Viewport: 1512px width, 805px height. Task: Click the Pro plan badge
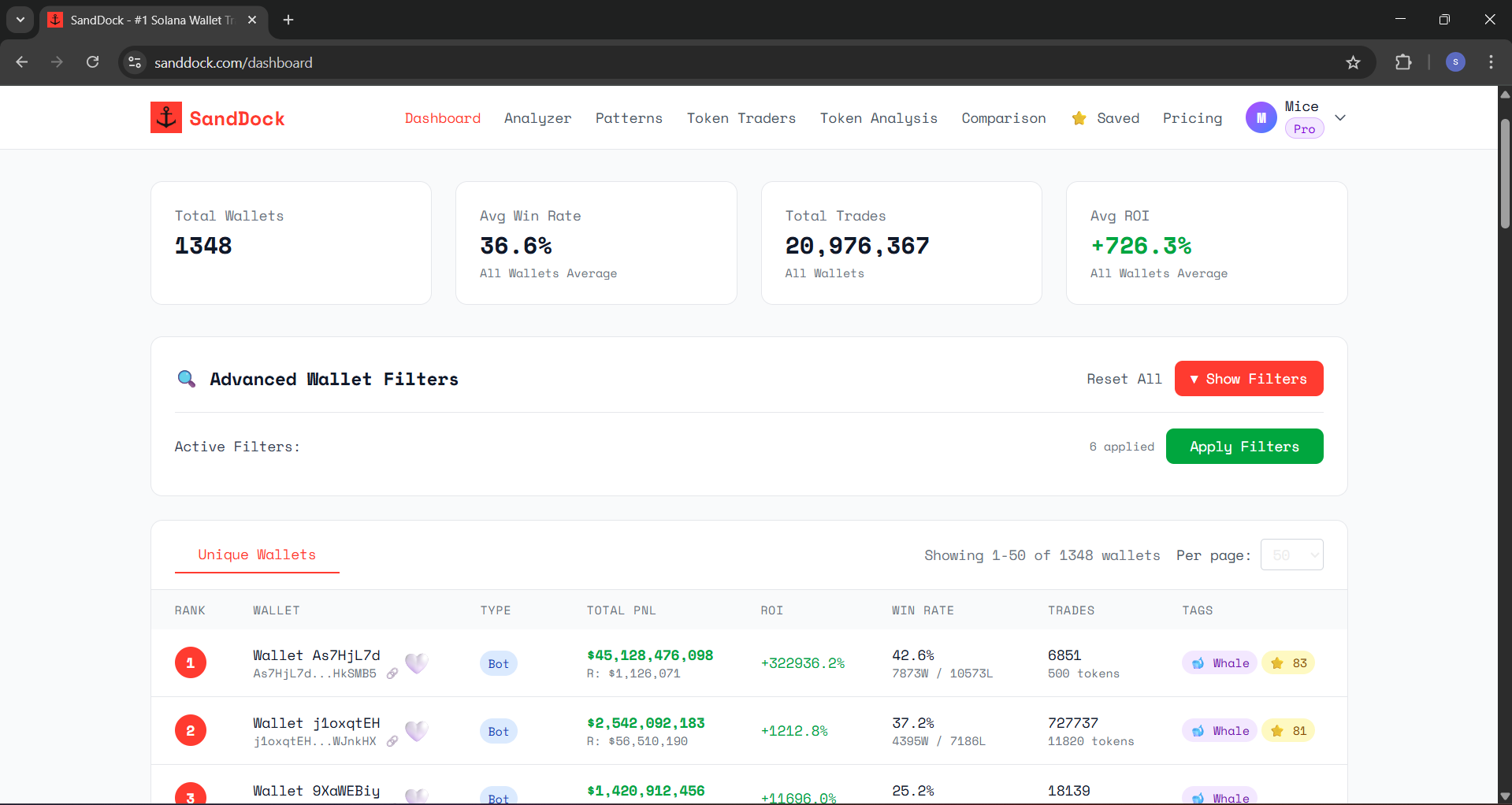pos(1304,129)
